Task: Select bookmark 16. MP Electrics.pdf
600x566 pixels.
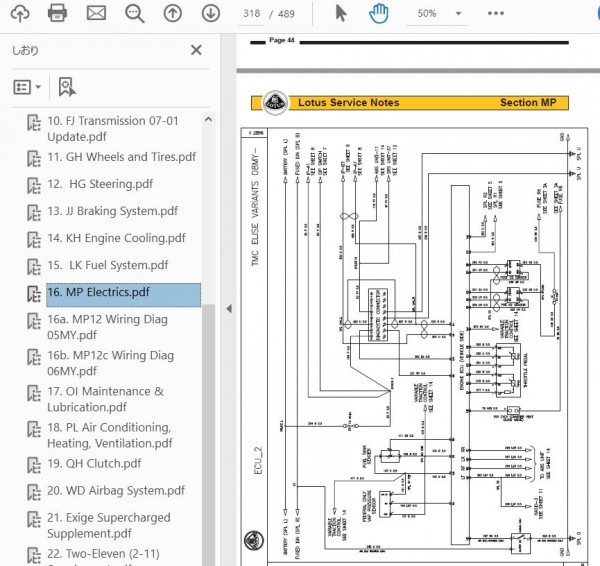Action: [124, 295]
